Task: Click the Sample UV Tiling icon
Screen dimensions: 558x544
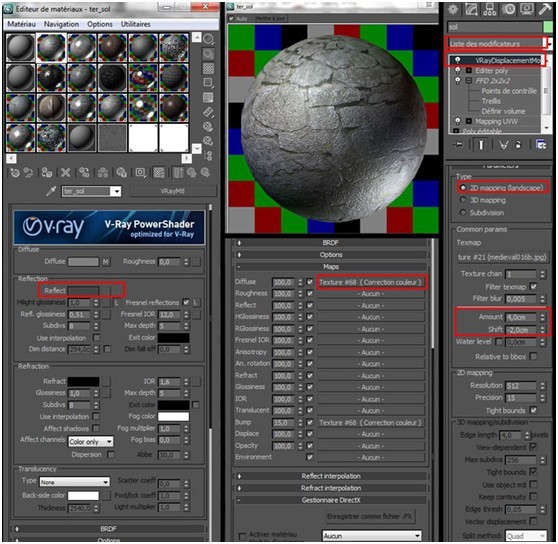Action: [x=209, y=83]
